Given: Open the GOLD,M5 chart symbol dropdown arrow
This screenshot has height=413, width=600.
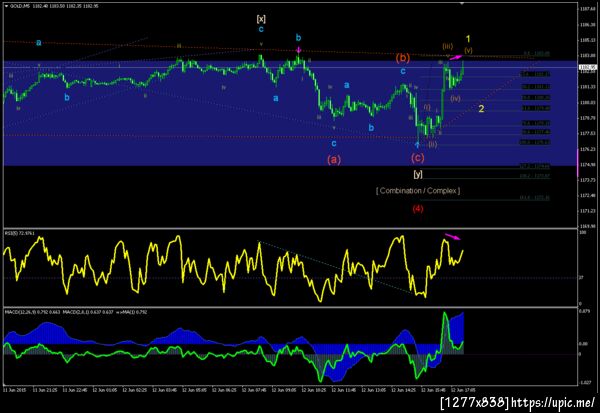Looking at the screenshot, I should [x=6, y=6].
